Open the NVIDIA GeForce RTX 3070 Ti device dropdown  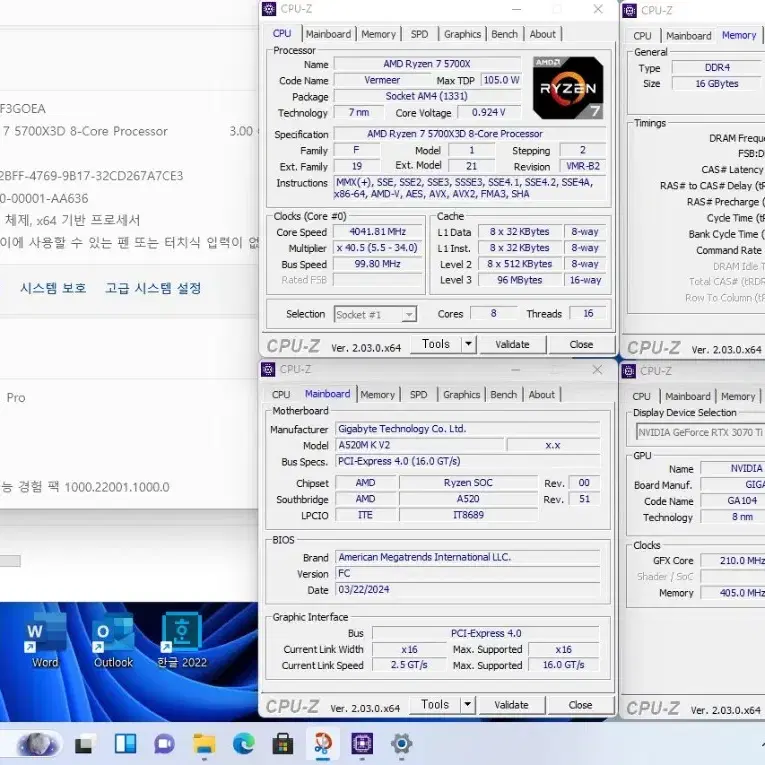coord(701,432)
